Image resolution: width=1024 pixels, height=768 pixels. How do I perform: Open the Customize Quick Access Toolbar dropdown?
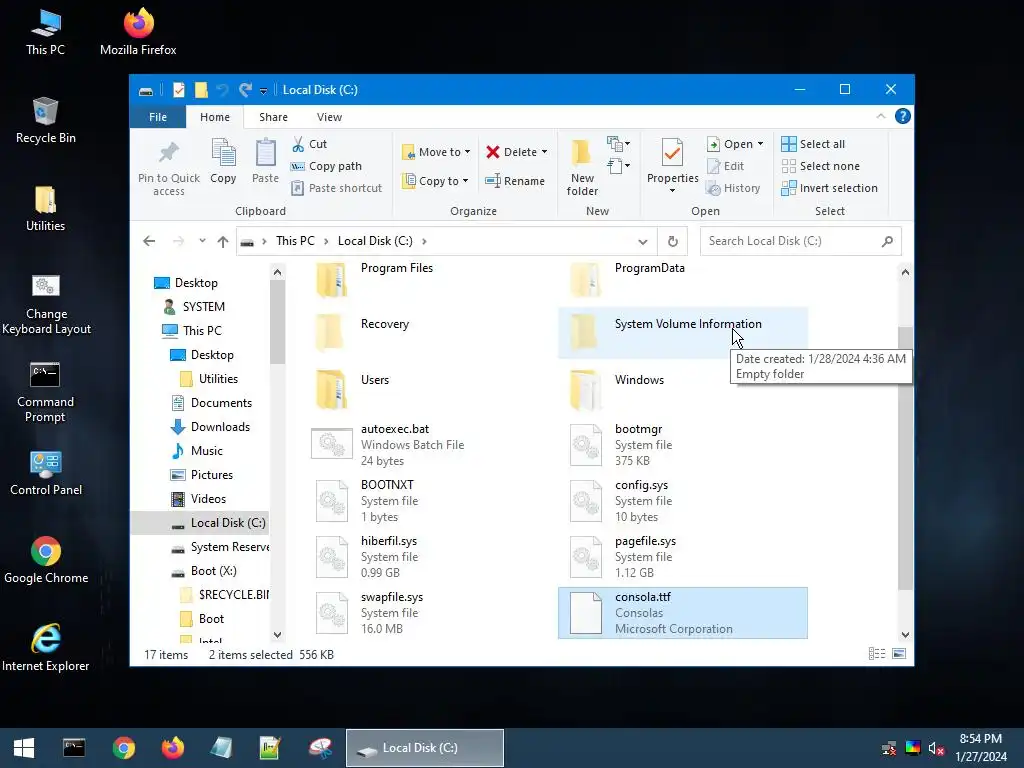coord(263,91)
